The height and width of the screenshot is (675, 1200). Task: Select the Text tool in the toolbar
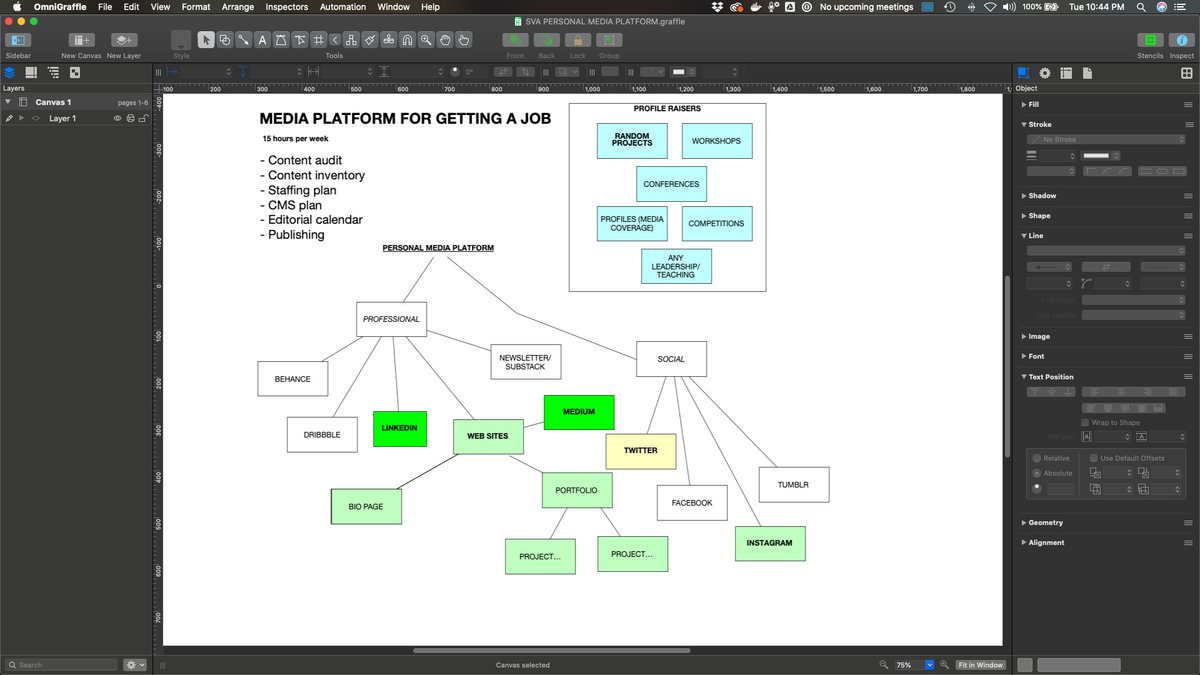(x=262, y=40)
